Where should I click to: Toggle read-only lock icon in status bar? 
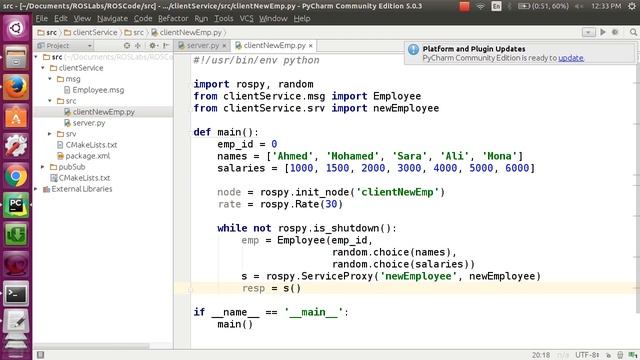coord(608,355)
